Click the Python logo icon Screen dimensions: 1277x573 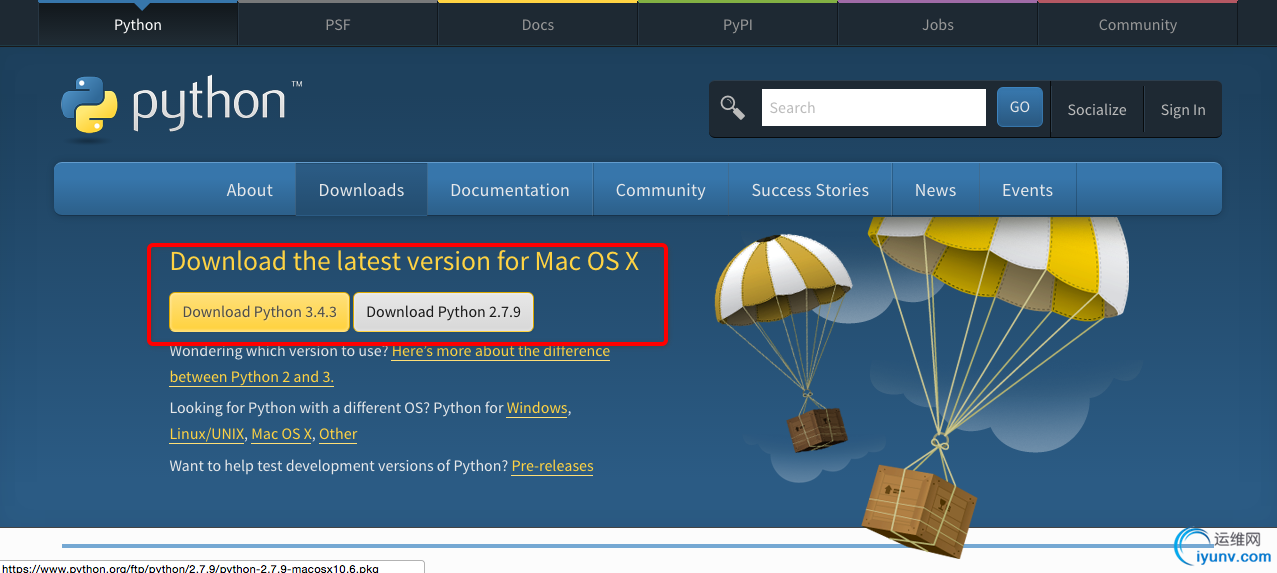click(89, 105)
